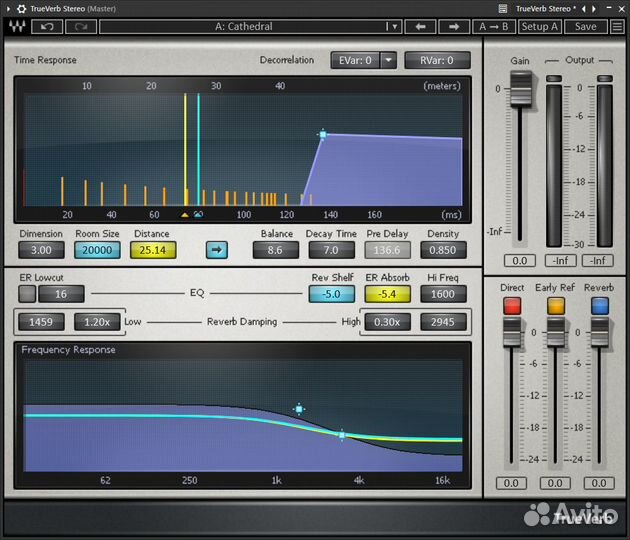Screen dimensions: 630x540
Task: Select the Direct 0.0 value box
Action: [511, 483]
